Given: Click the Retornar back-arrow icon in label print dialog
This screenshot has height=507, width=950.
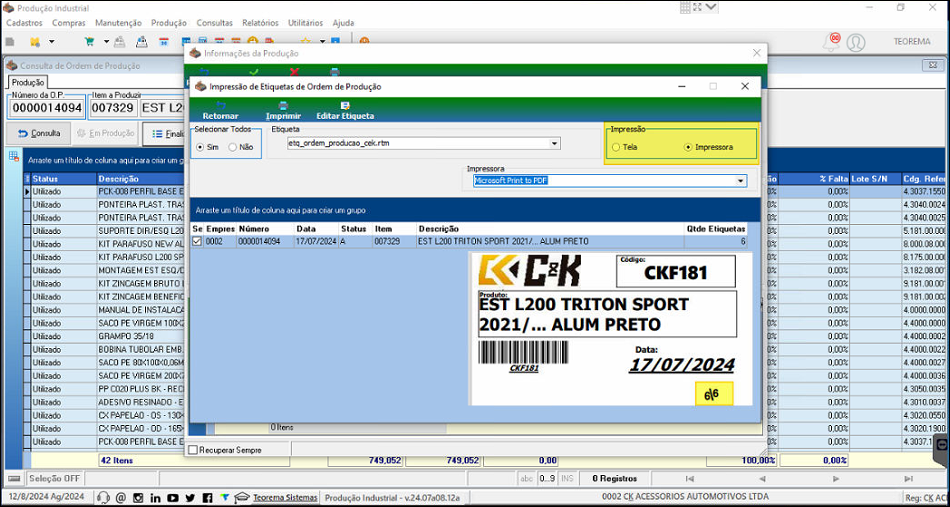Looking at the screenshot, I should (221, 105).
